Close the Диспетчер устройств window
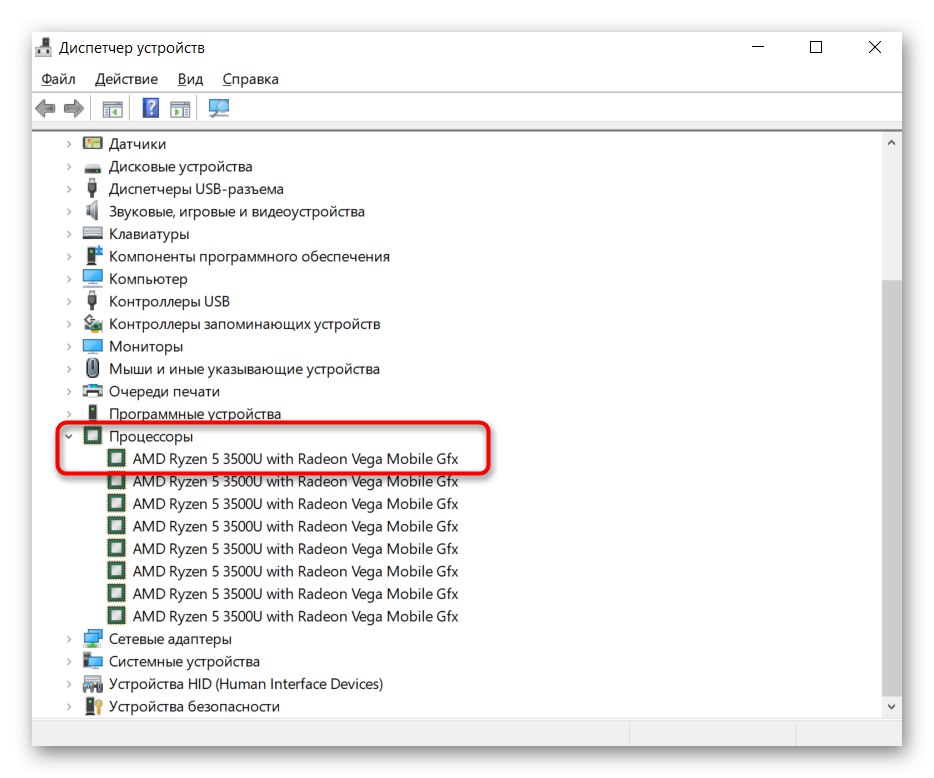The image size is (934, 778). coord(874,47)
